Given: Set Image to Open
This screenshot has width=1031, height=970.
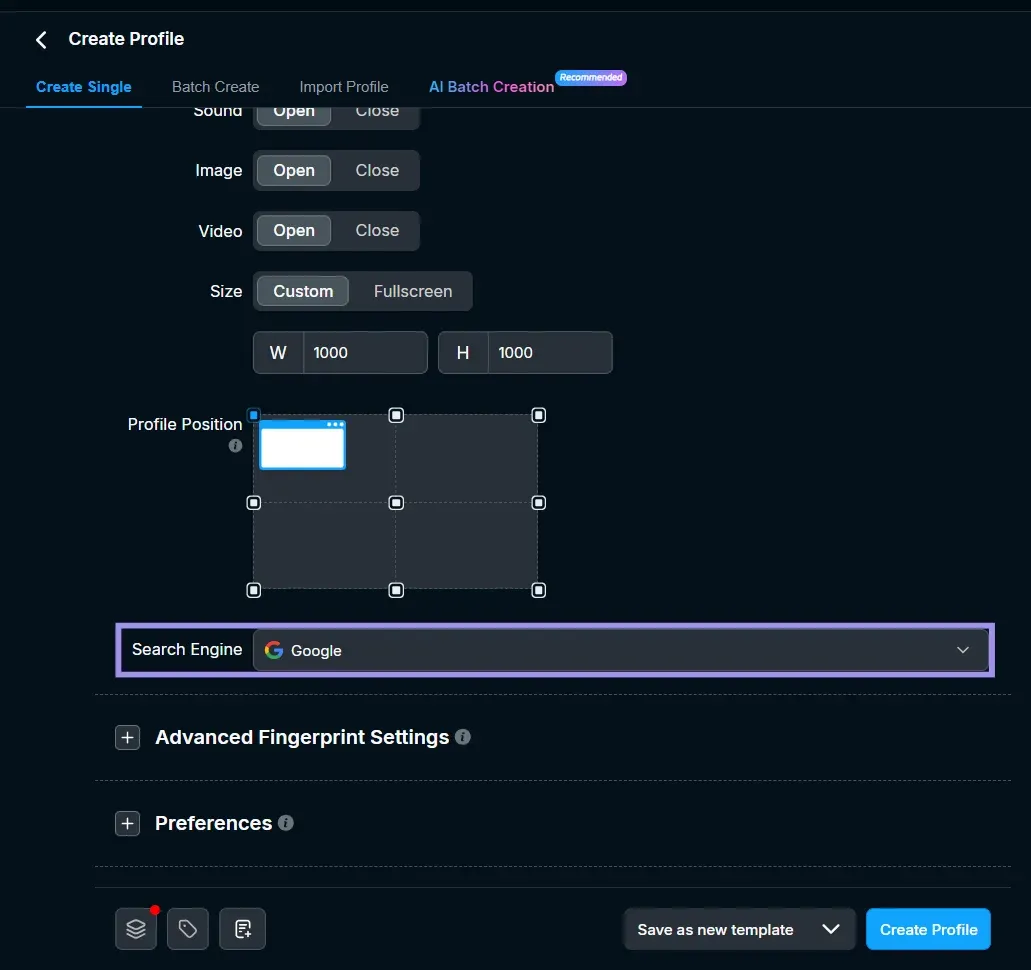Looking at the screenshot, I should click(x=294, y=170).
